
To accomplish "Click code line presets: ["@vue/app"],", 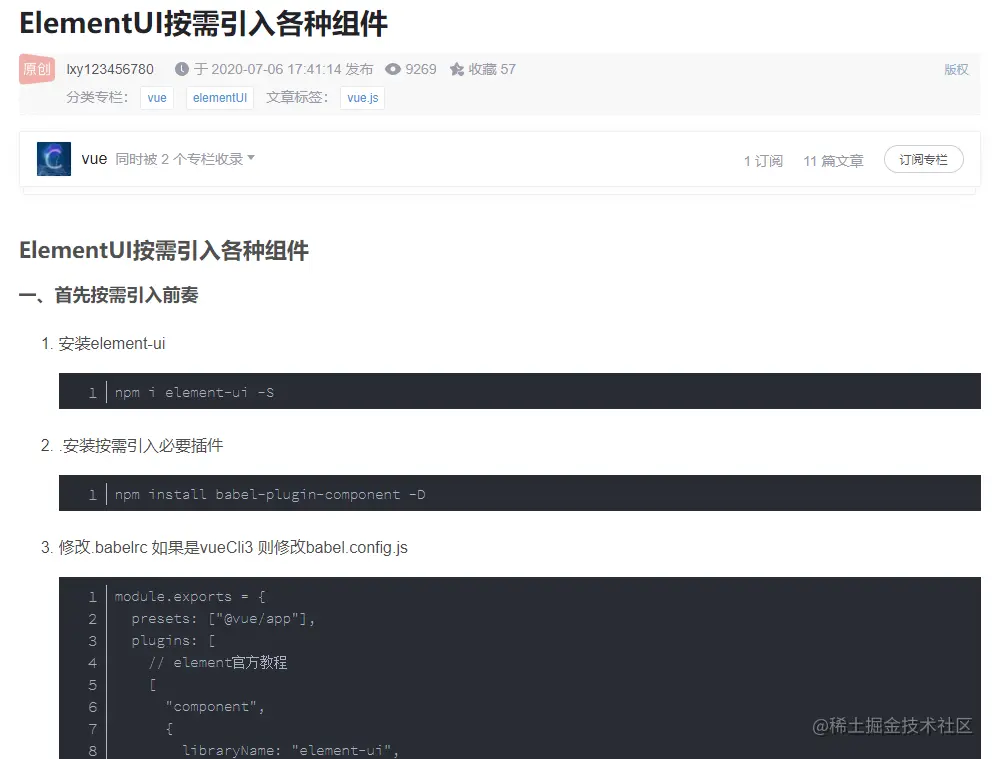I will (x=223, y=619).
